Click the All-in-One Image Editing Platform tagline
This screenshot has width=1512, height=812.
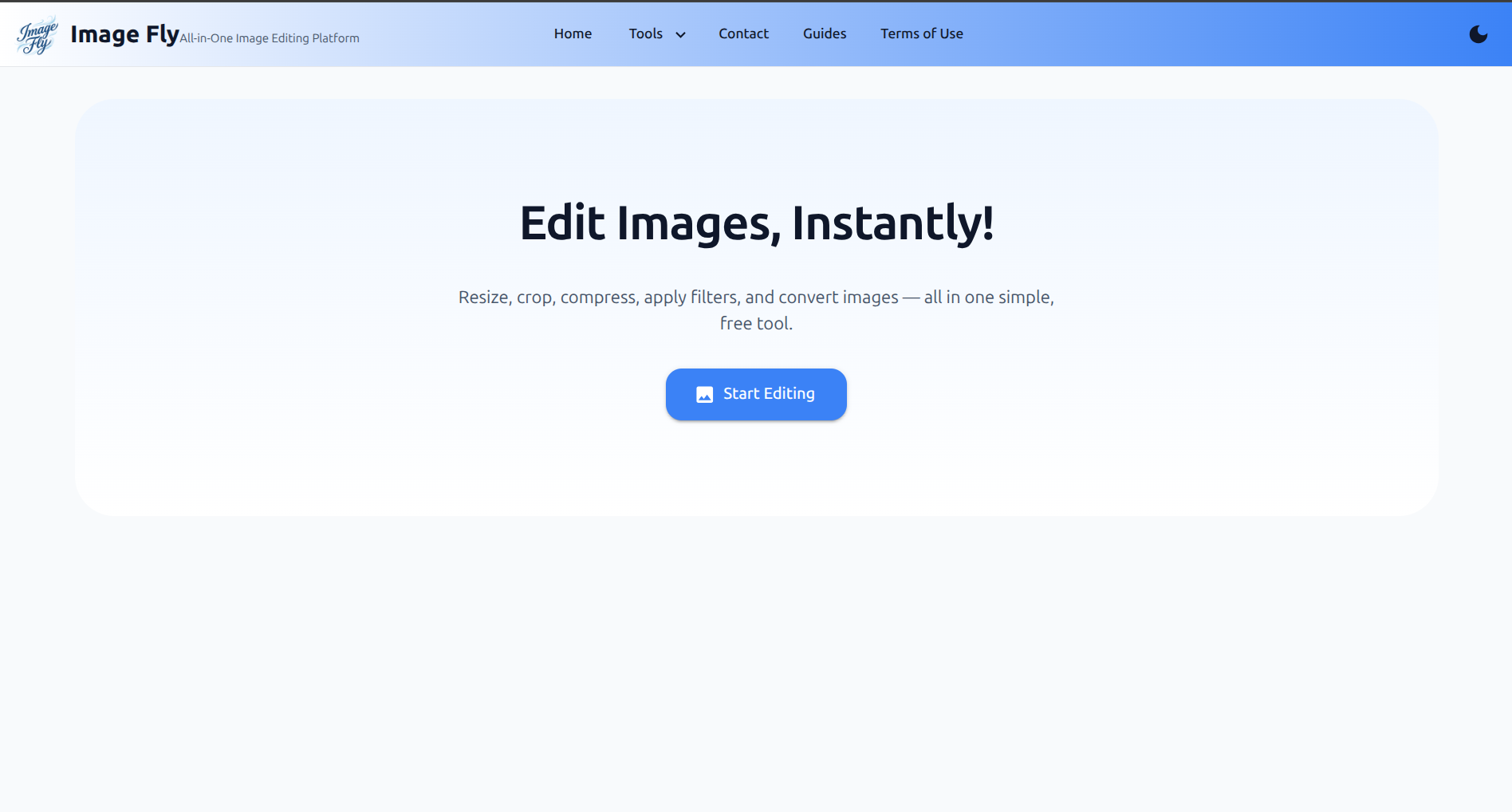pyautogui.click(x=270, y=37)
